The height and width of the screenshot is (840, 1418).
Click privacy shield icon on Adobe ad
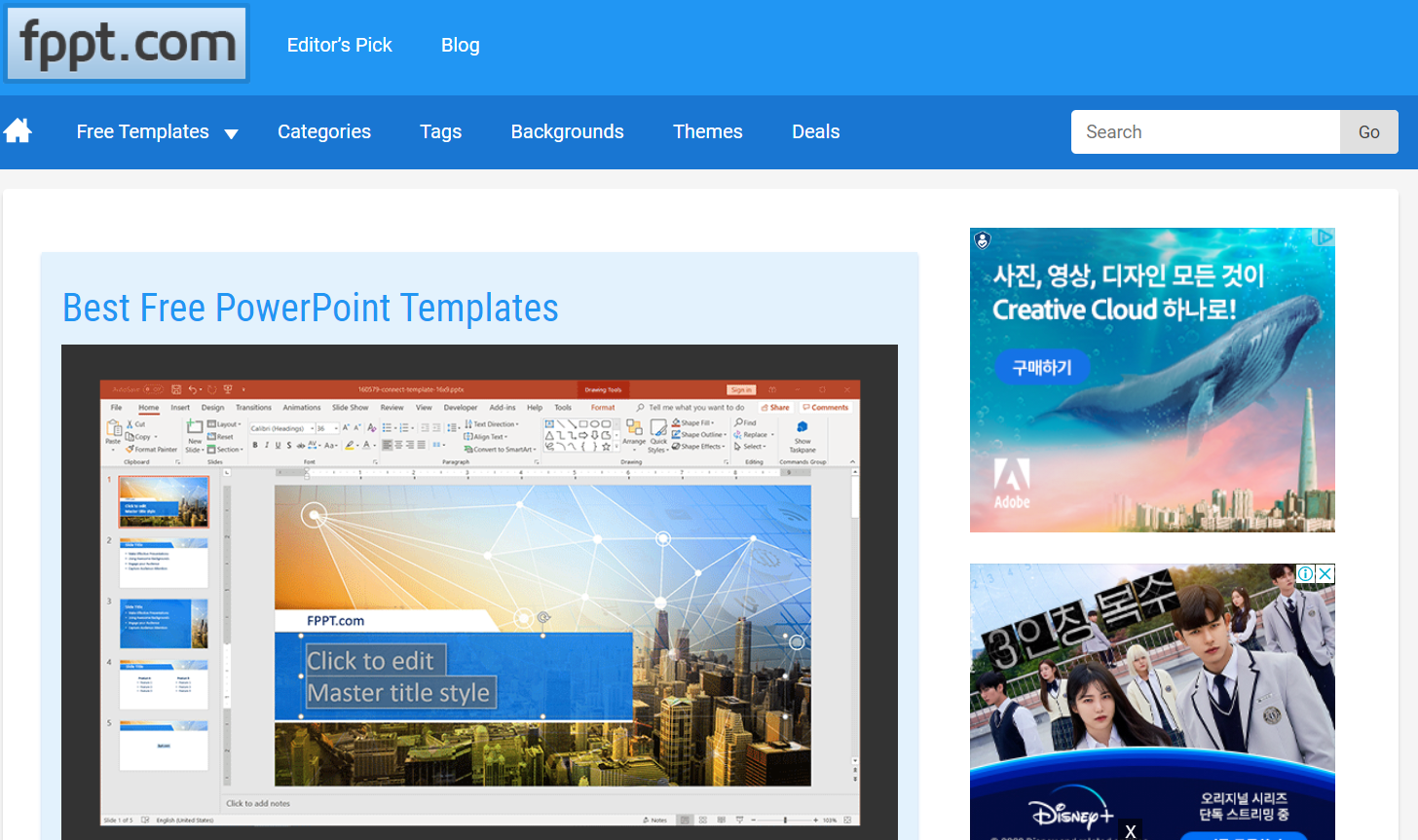(x=983, y=239)
